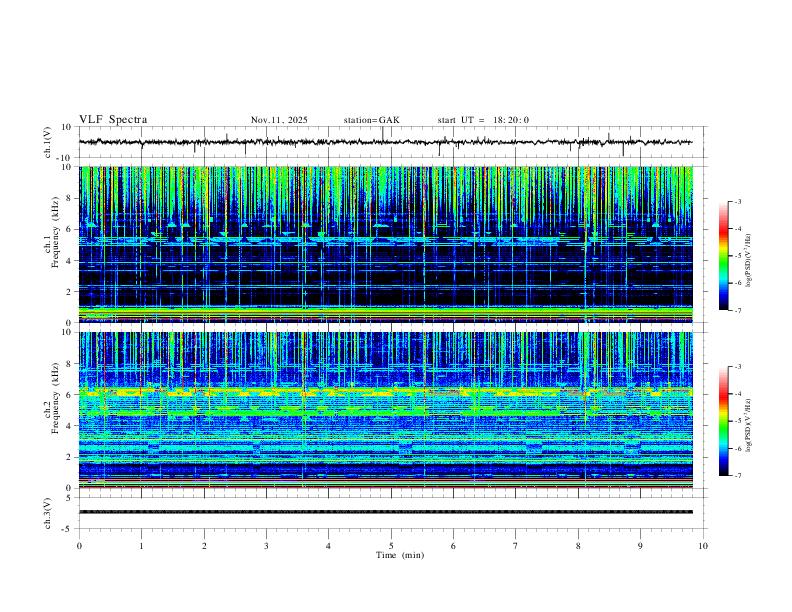Click the "-5" label on ch.2 colorbar
This screenshot has width=792, height=612.
pyautogui.click(x=738, y=421)
